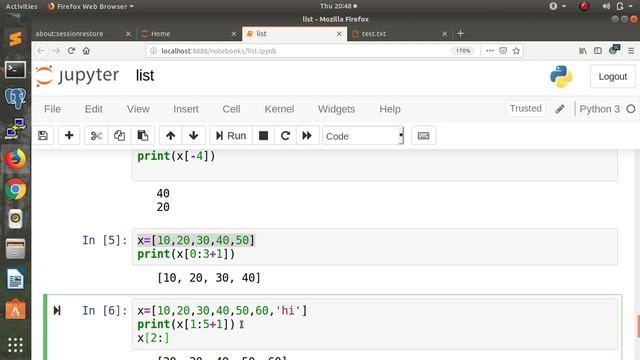
Task: Open pgAdmin elephant icon in dock
Action: 15,98
